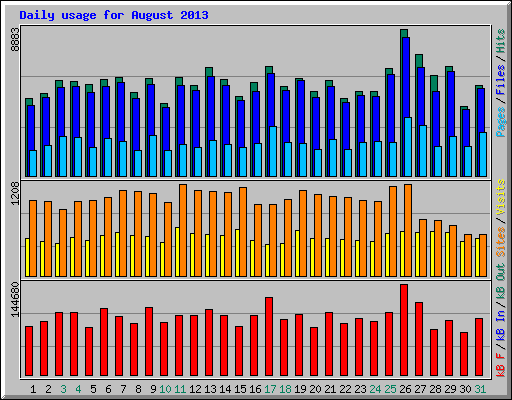Image resolution: width=512 pixels, height=400 pixels.
Task: Select the day 20 x-axis label
Action: click(315, 389)
